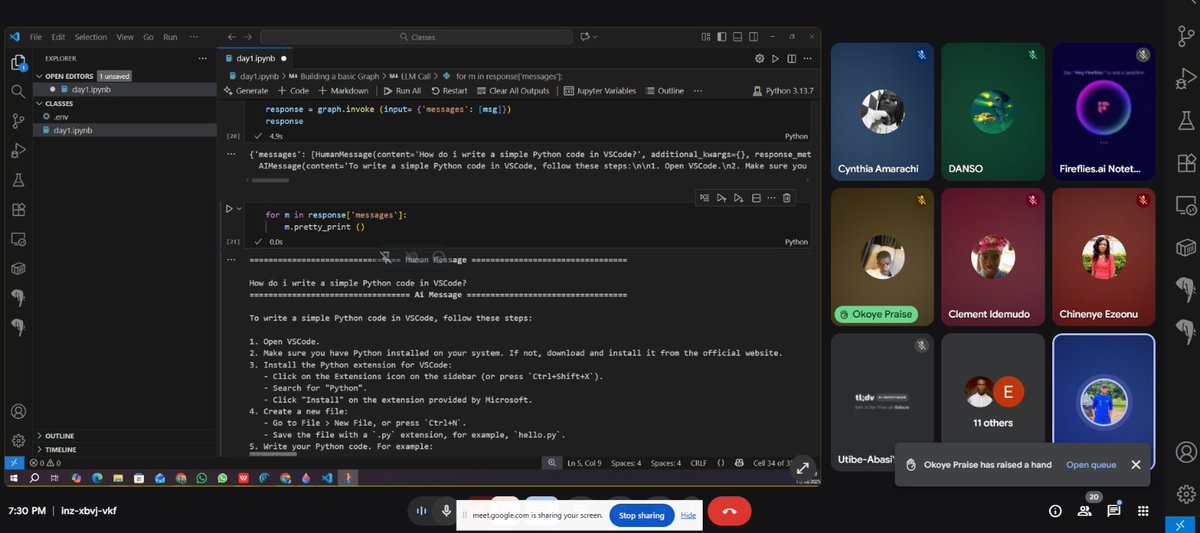Open the Remote Explorer view
Viewport: 1200px width, 533px height.
pyautogui.click(x=18, y=239)
